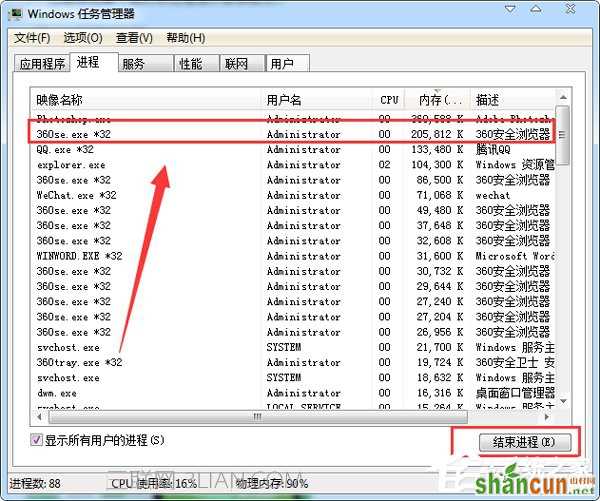
Task: Click the 71,068 K memory value
Action: pos(440,196)
